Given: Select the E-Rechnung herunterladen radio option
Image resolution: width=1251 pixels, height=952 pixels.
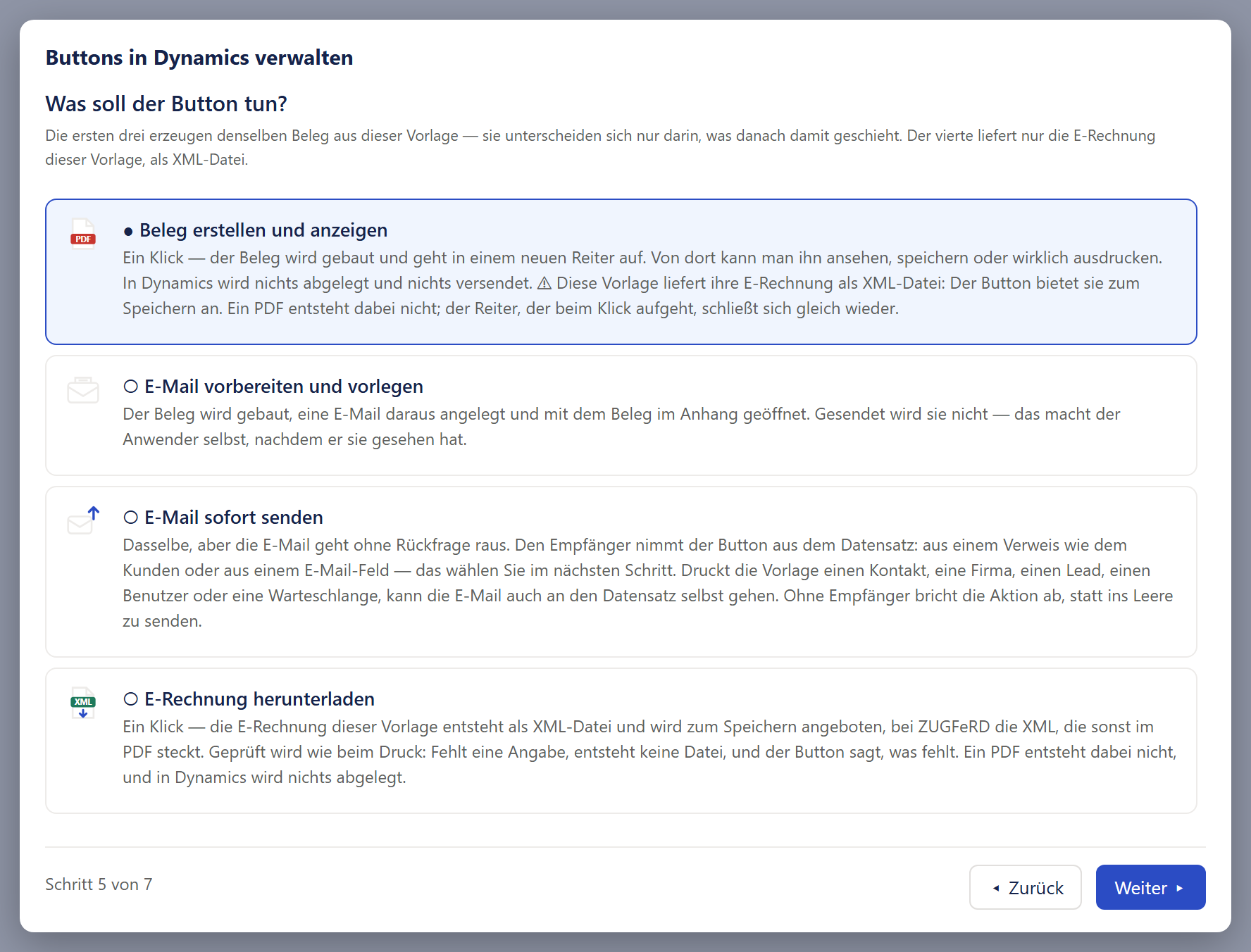Looking at the screenshot, I should [130, 699].
